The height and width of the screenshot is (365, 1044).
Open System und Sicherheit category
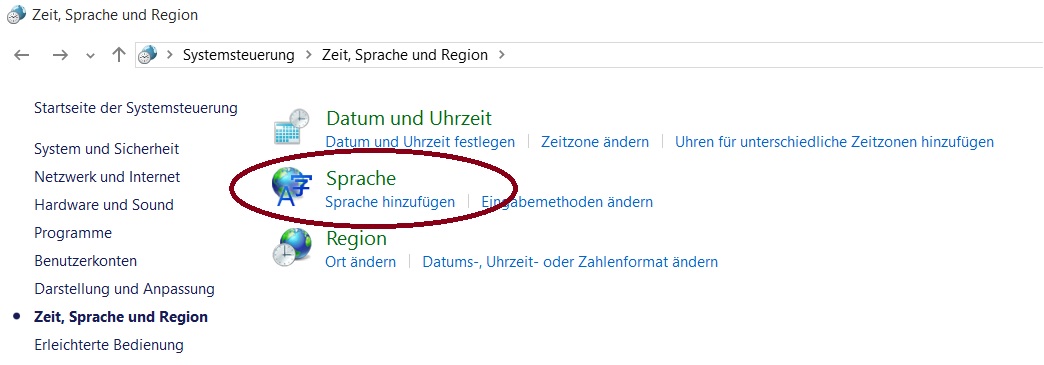click(107, 149)
